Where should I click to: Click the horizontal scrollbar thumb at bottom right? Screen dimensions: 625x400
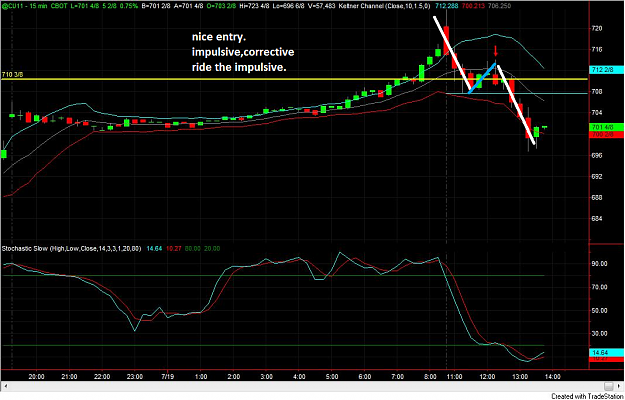609,386
